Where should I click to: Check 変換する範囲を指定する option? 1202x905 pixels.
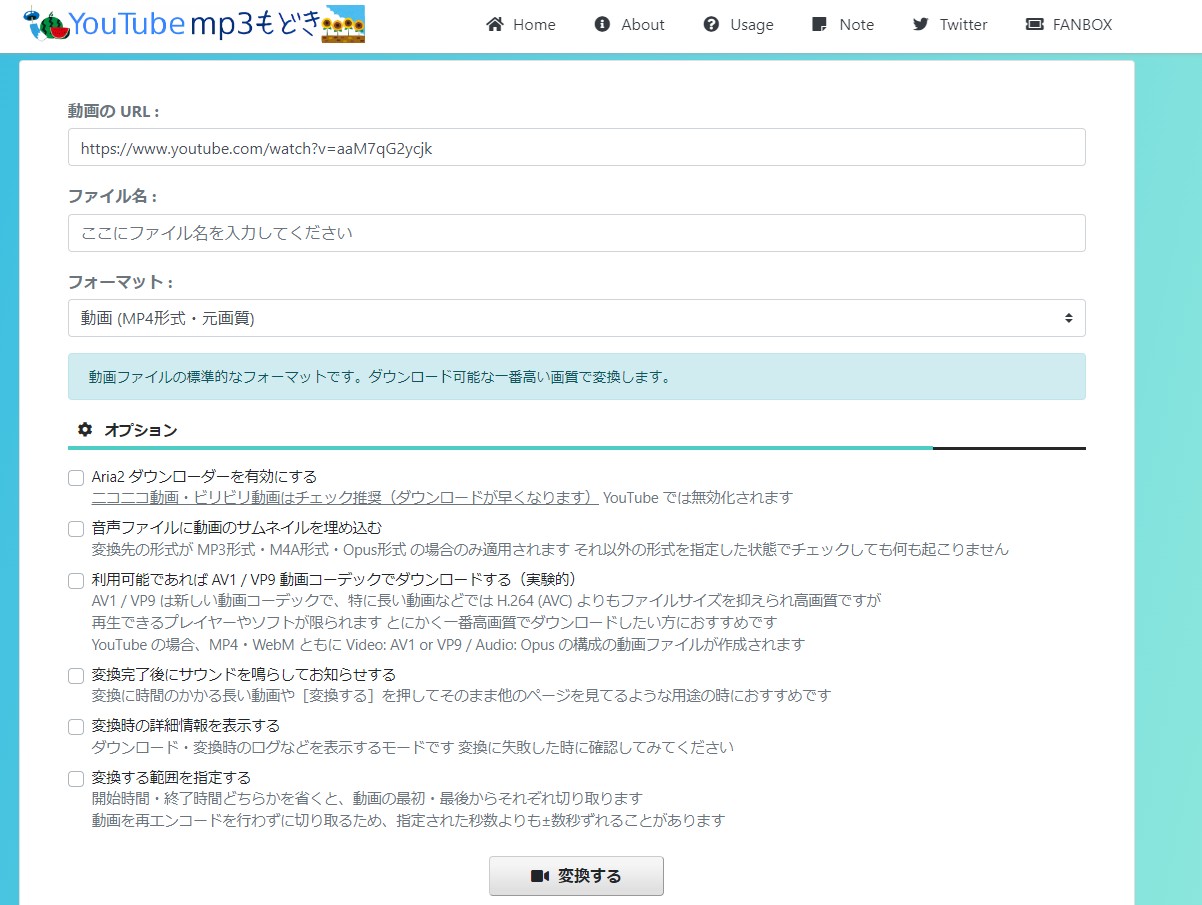coord(76,778)
